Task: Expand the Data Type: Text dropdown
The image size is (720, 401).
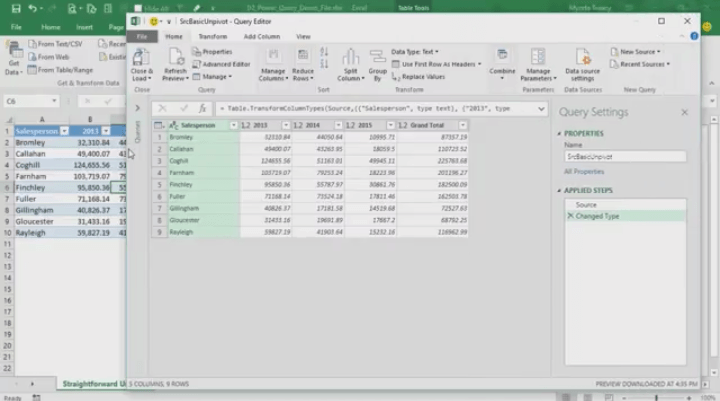Action: [x=416, y=51]
